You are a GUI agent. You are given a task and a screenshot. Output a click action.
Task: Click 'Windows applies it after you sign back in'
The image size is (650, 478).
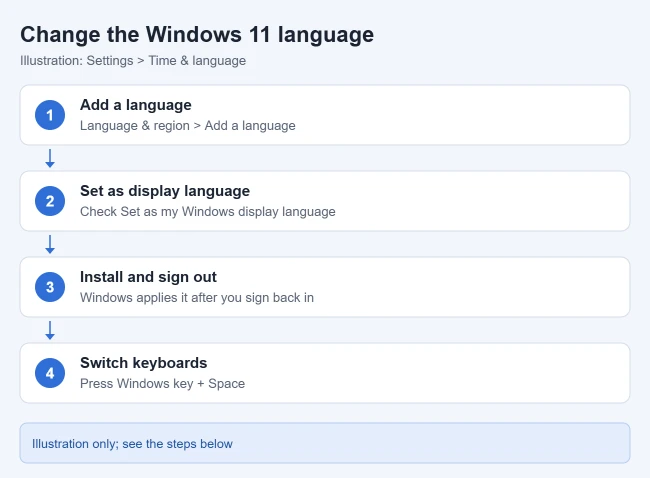tap(197, 297)
